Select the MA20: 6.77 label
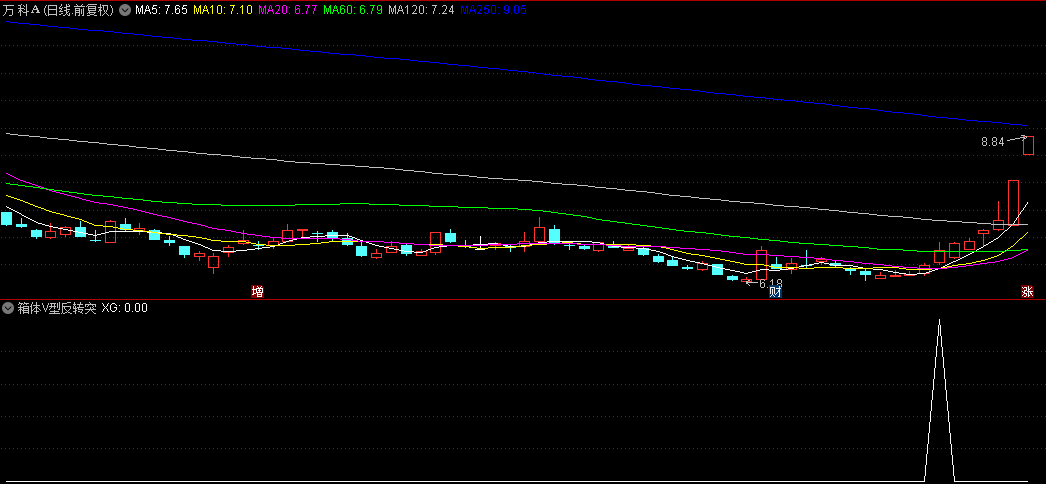This screenshot has height=484, width=1046. 288,10
